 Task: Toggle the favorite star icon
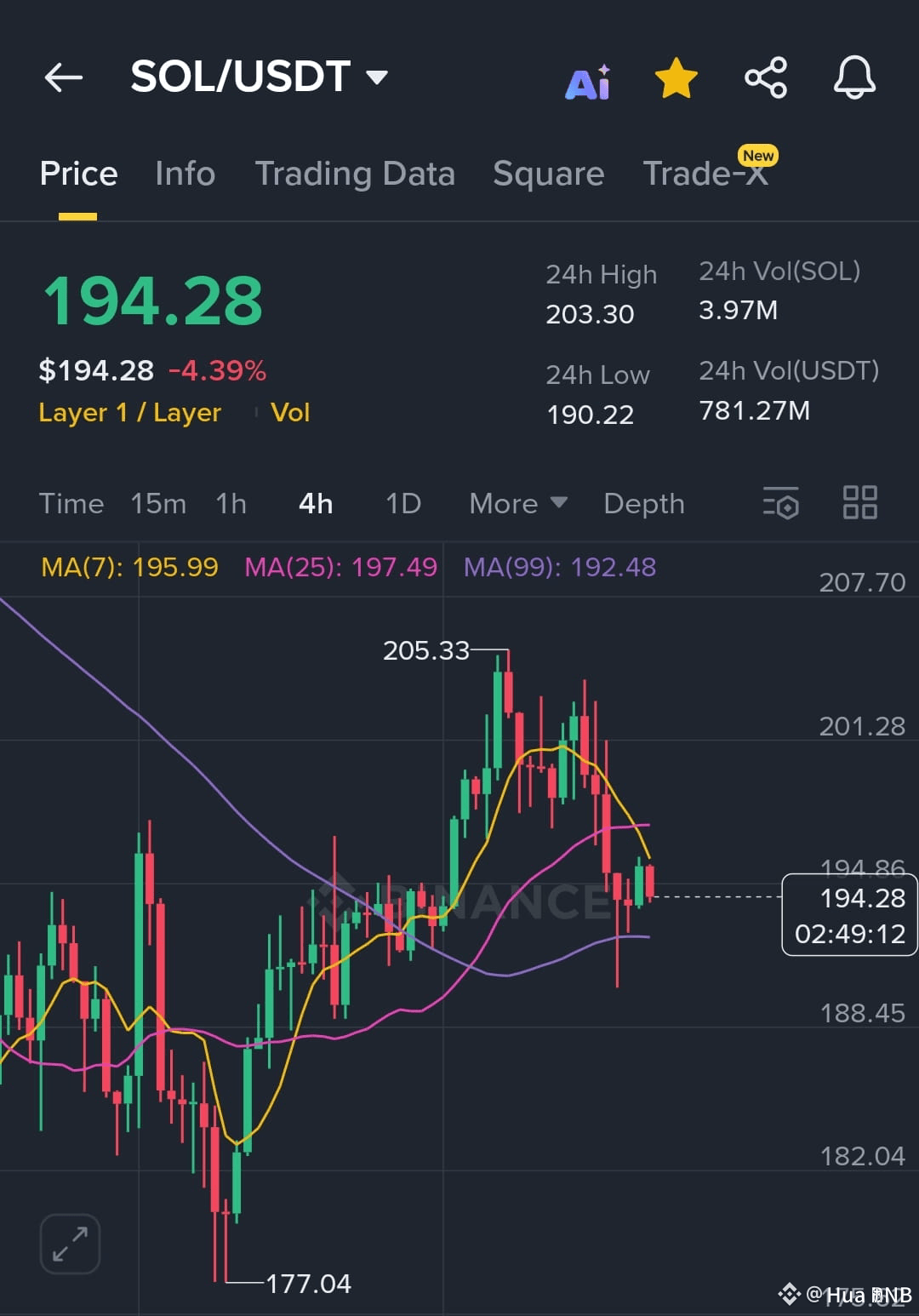(x=676, y=78)
